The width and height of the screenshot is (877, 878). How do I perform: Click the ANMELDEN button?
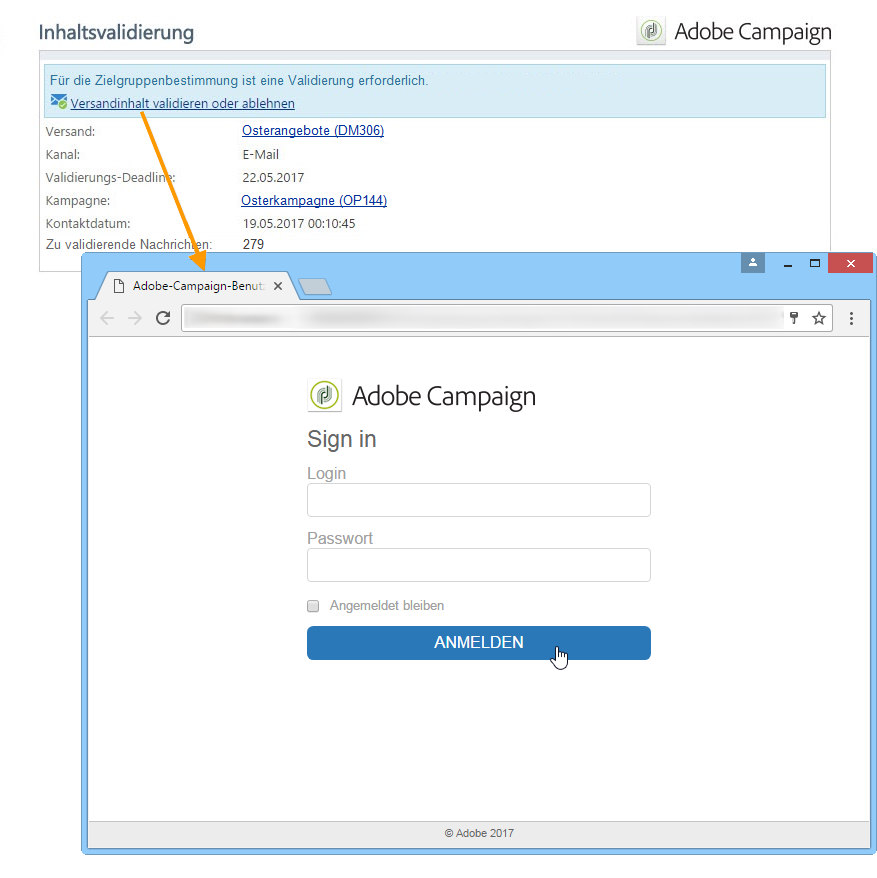tap(479, 643)
